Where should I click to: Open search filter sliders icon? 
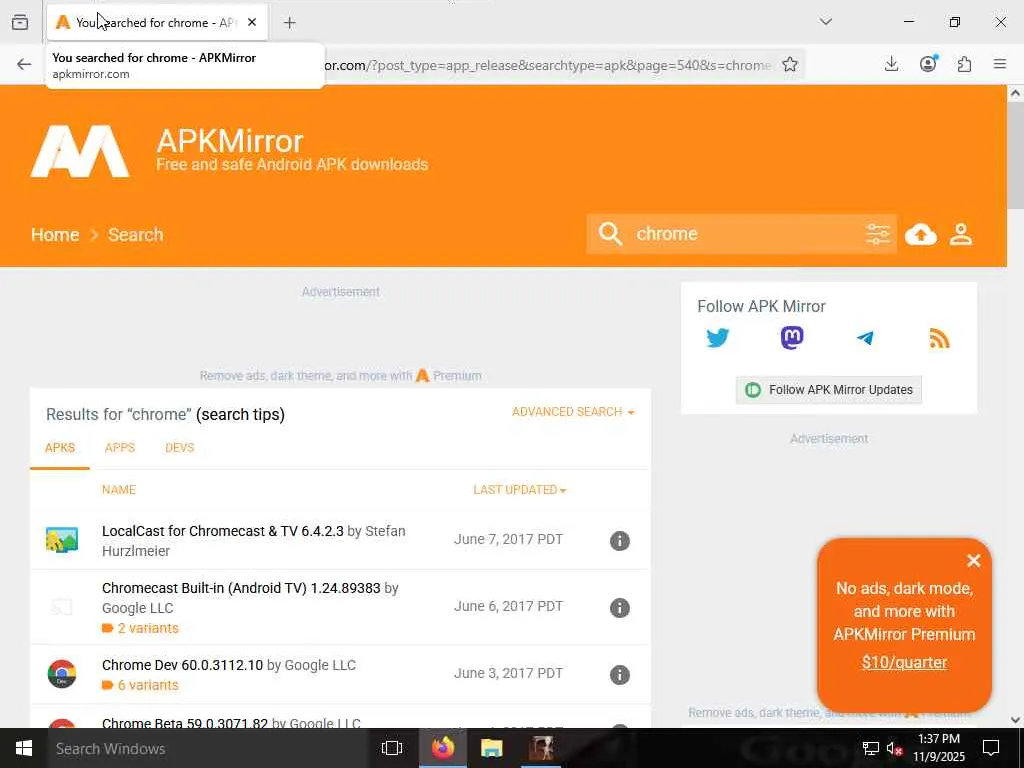[877, 234]
